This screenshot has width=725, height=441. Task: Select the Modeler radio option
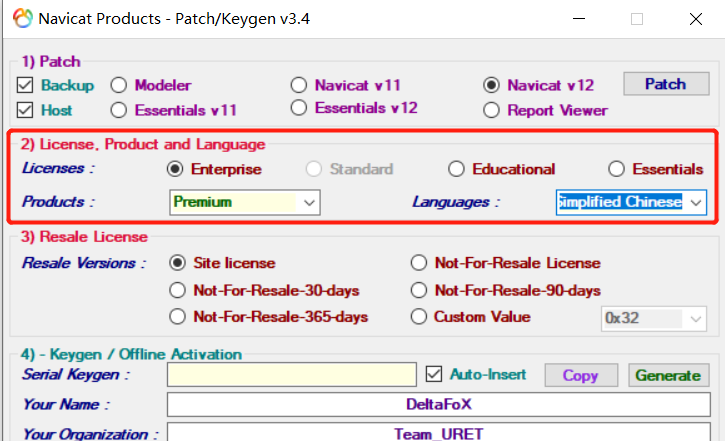pos(119,85)
